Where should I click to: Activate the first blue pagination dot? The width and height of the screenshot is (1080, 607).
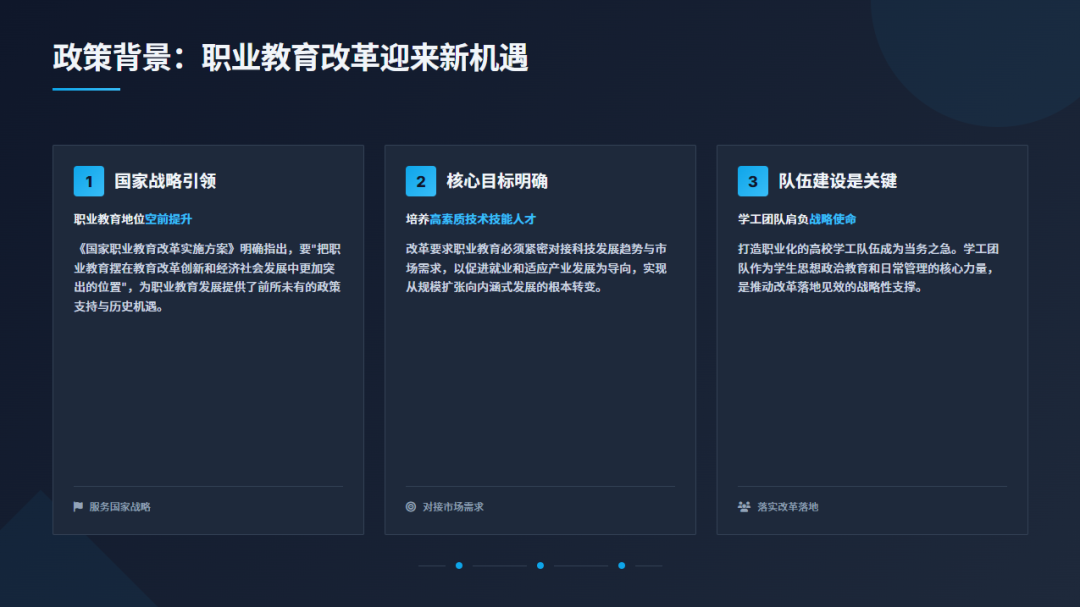(x=459, y=565)
